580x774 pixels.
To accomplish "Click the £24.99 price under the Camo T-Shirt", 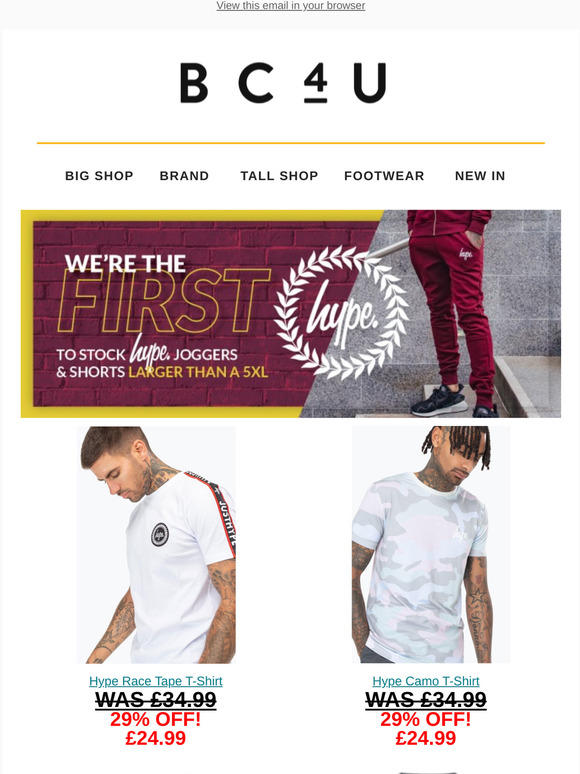I will tap(425, 738).
